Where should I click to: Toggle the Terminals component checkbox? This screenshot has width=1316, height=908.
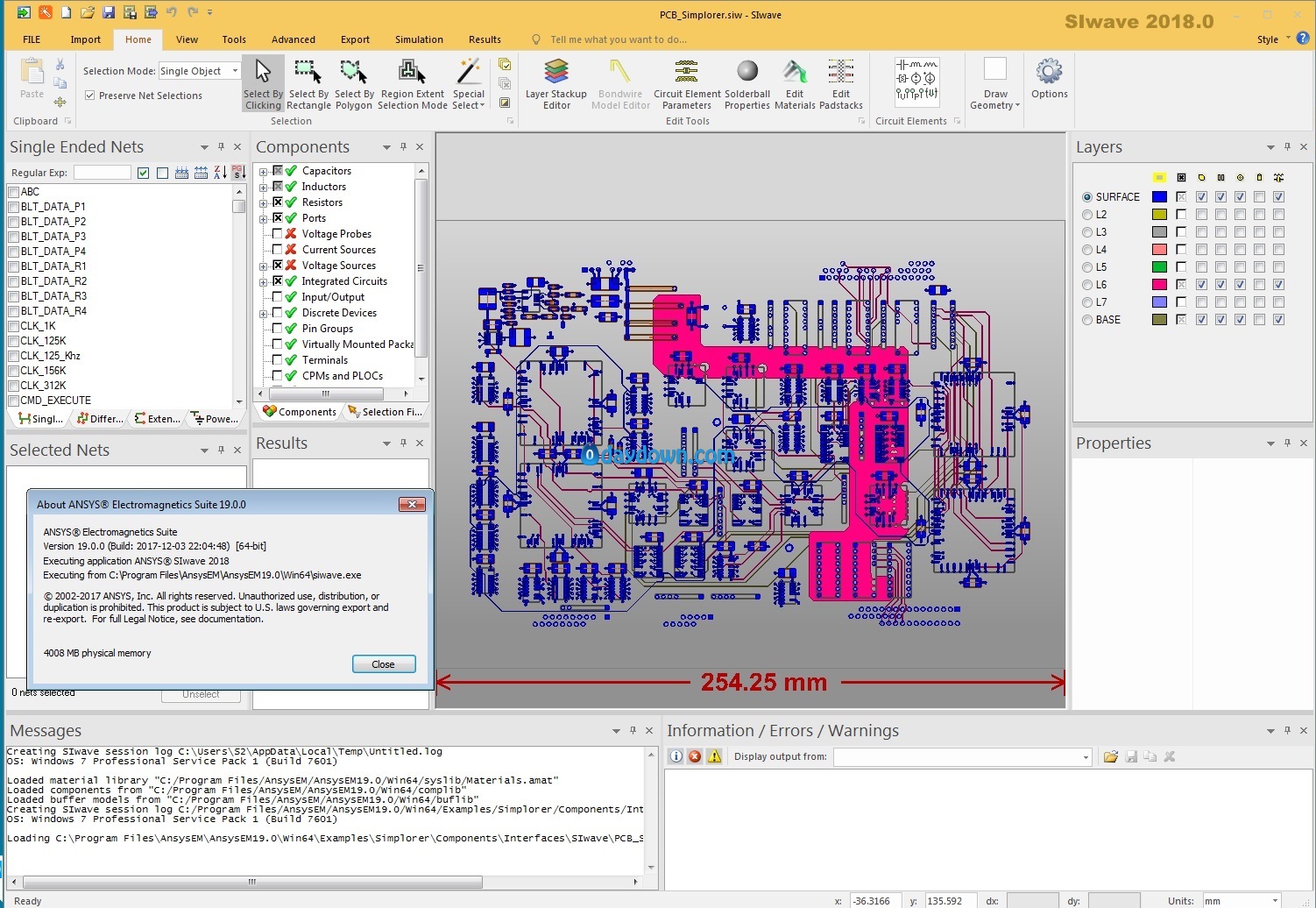pos(278,360)
